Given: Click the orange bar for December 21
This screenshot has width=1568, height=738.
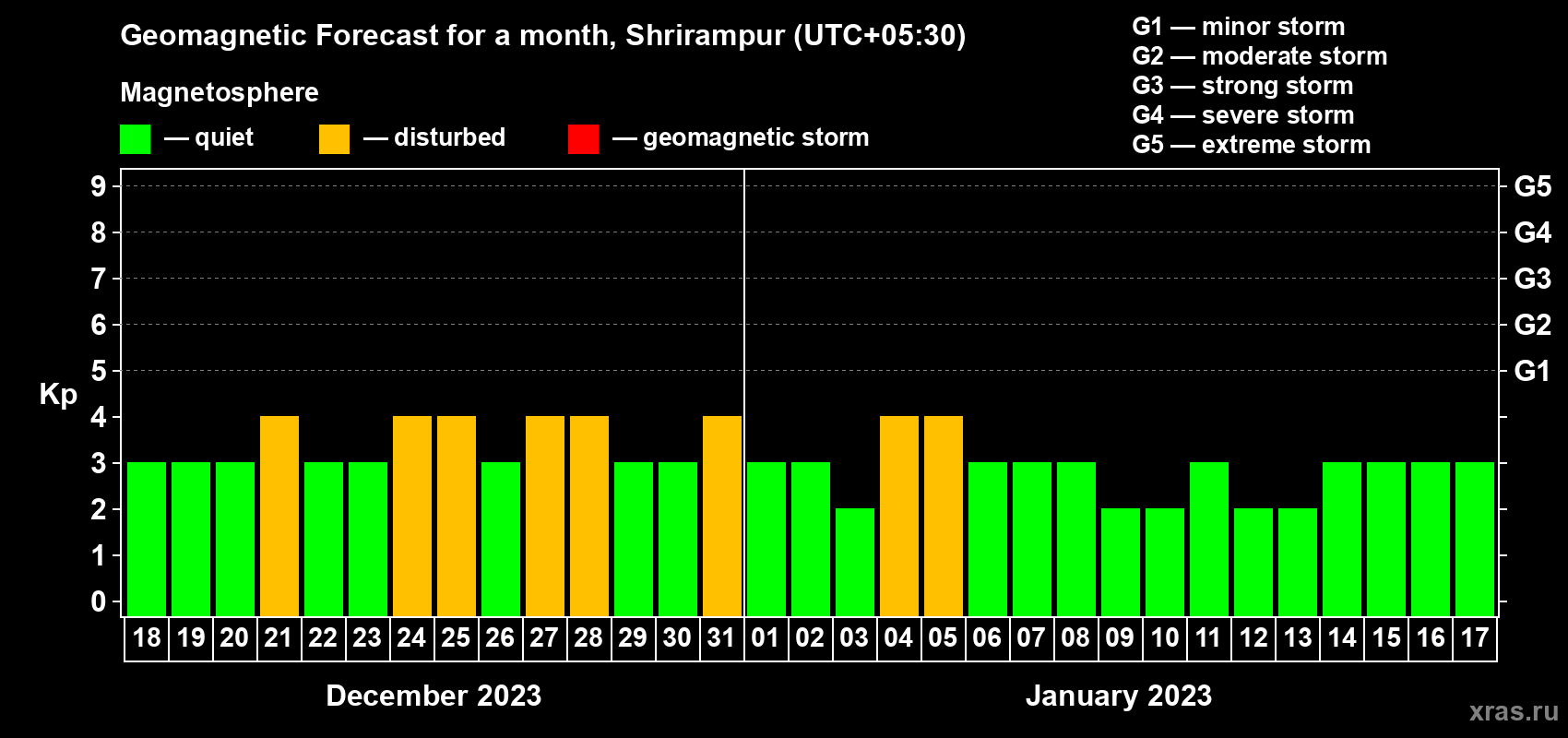Looking at the screenshot, I should coord(279,516).
